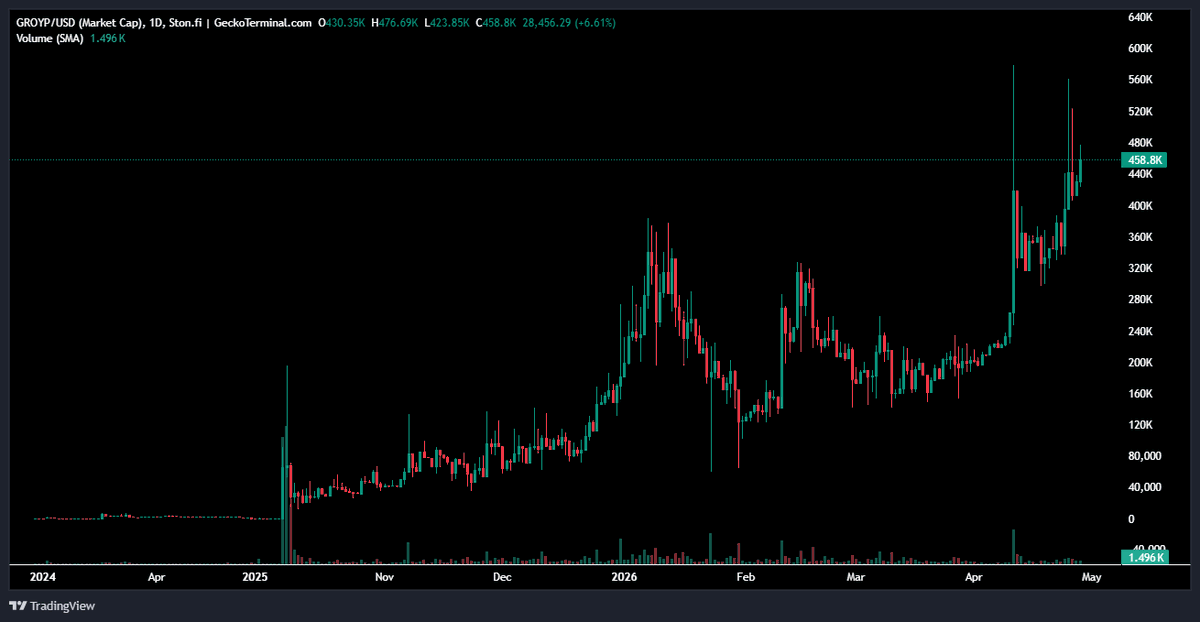Click the 40,000 price axis label

[x=1144, y=487]
